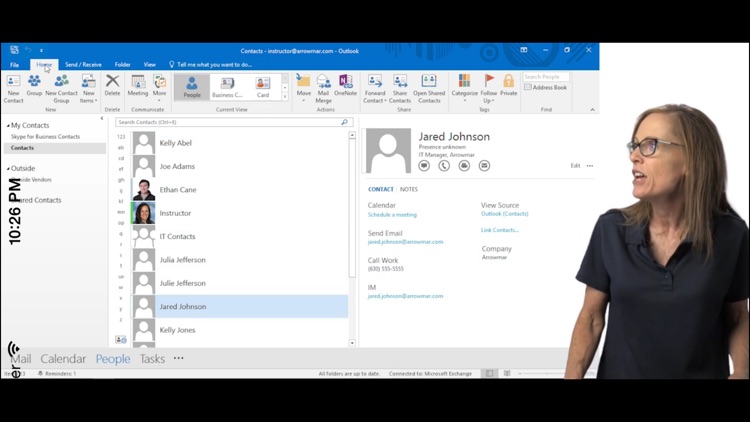The height and width of the screenshot is (422, 750).
Task: Select contact Joe Adams
Action: coord(239,167)
